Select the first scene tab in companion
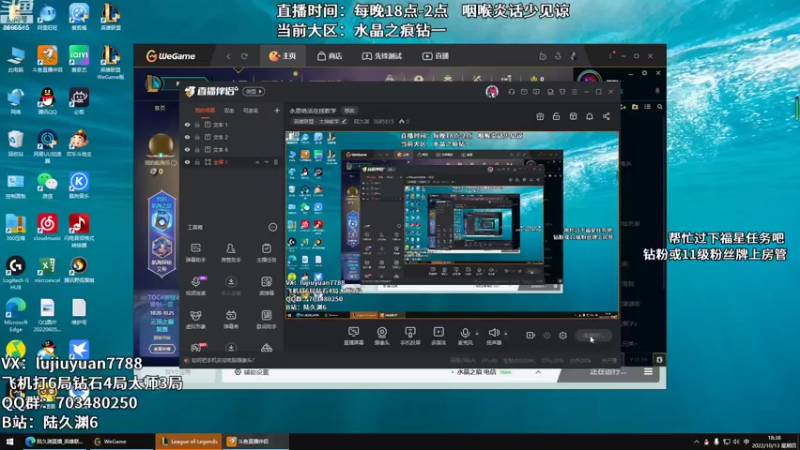The width and height of the screenshot is (800, 450). [x=205, y=111]
